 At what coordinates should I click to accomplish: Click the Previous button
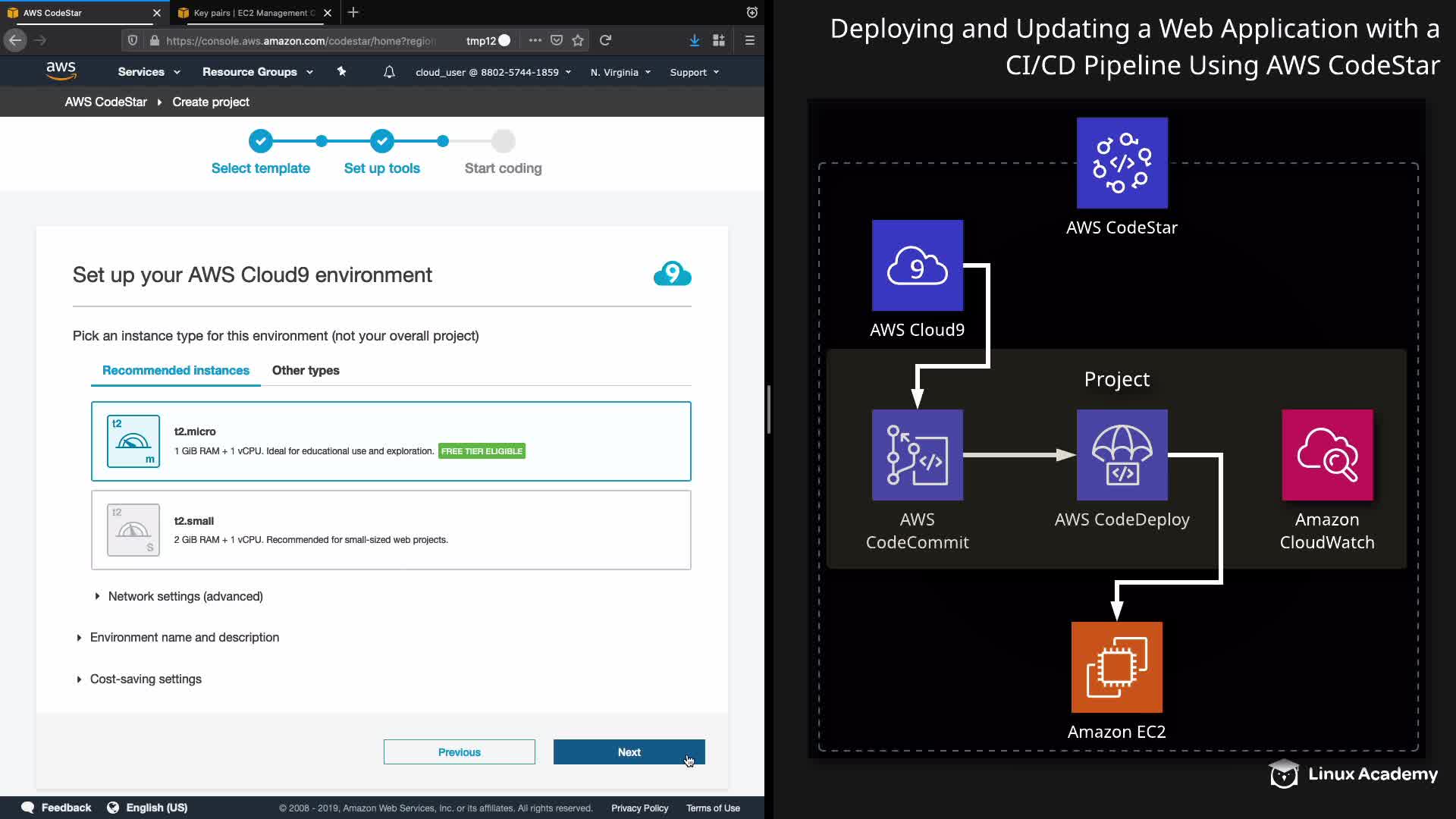459,752
